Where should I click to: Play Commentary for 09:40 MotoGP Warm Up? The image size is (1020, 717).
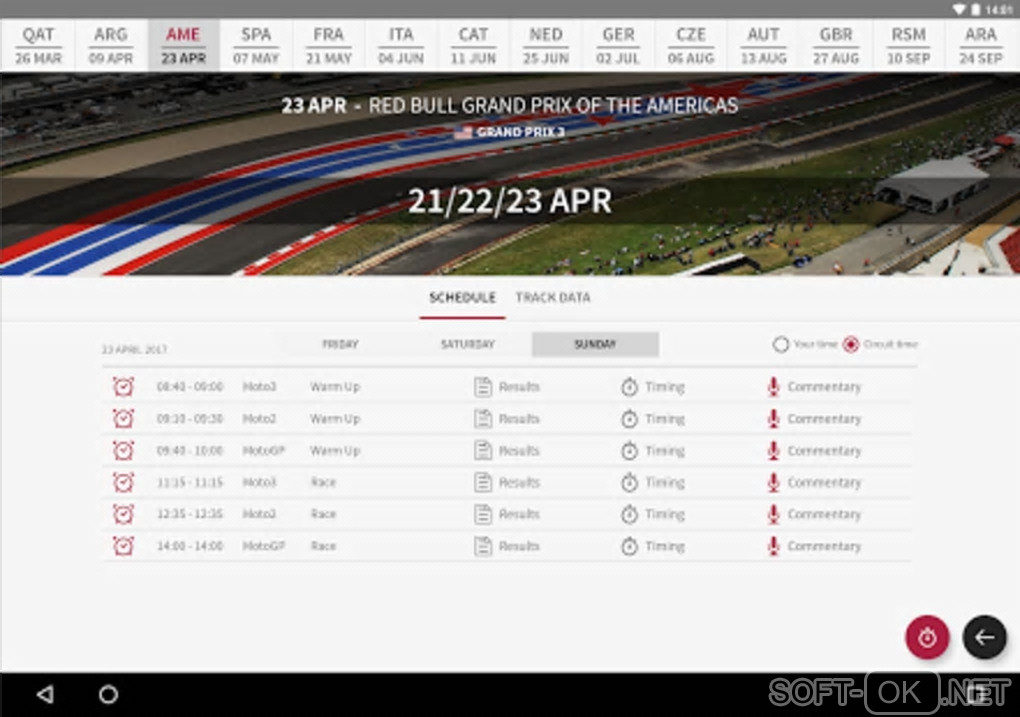point(814,450)
